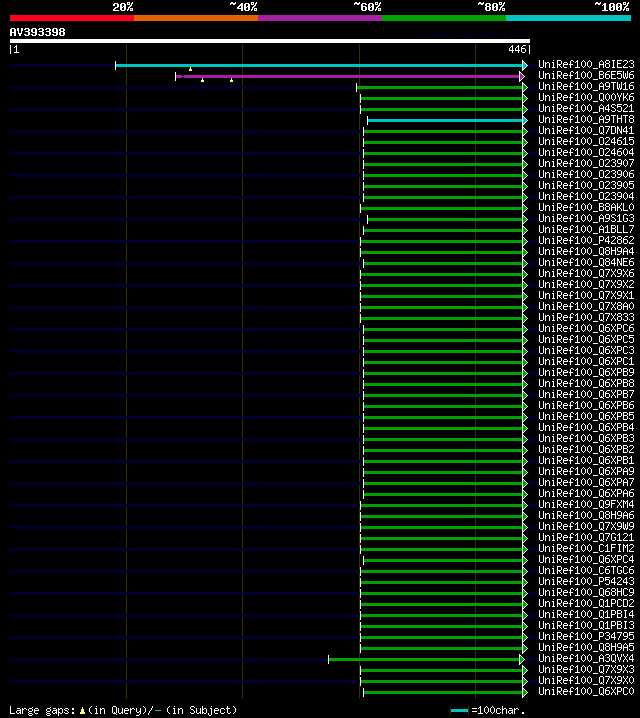
Task: Open the UniRef100_Q6XPB3 entry
Action: click(x=586, y=438)
